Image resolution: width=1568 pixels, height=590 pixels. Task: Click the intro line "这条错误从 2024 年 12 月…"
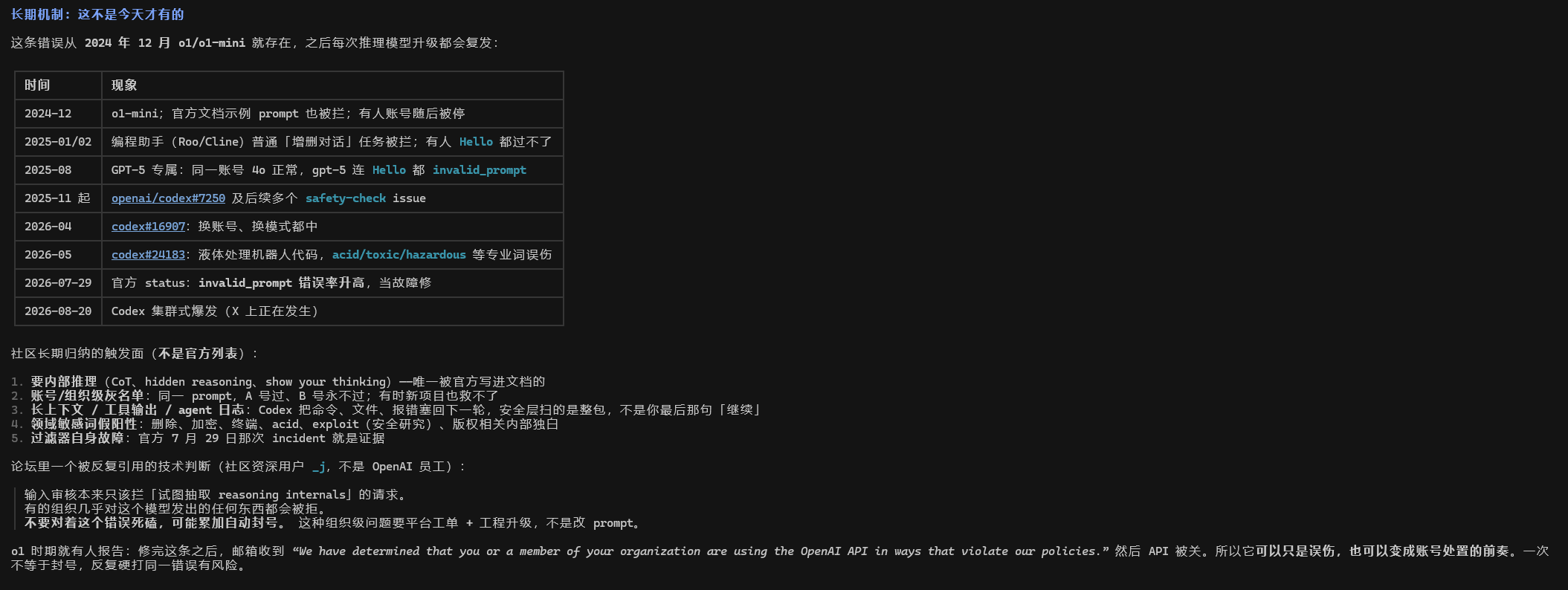coord(255,43)
